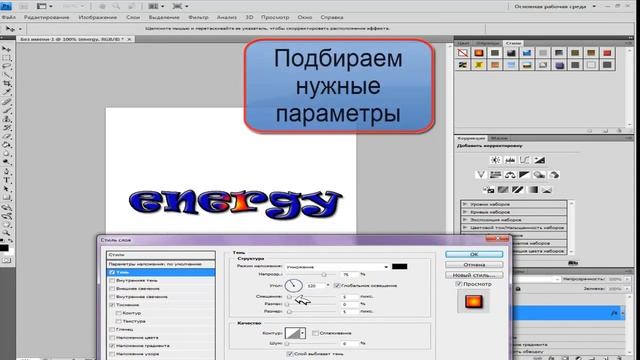The height and width of the screenshot is (360, 640).
Task: Click the no-style swatch with red slash
Action: (462, 53)
